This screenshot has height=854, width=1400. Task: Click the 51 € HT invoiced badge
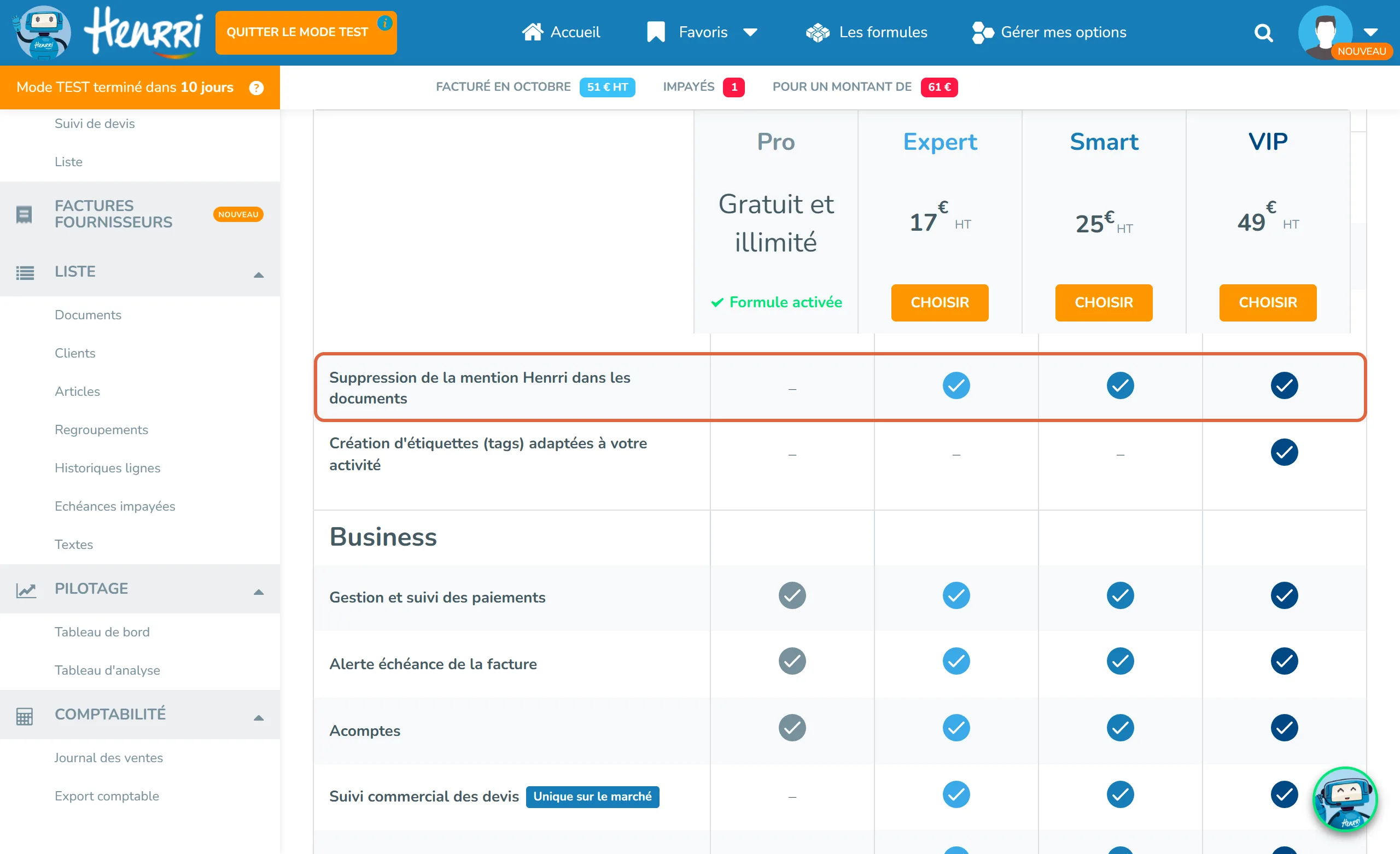(x=607, y=87)
